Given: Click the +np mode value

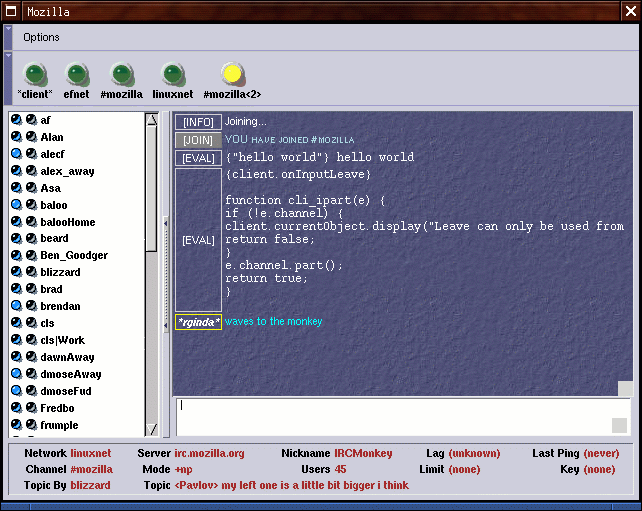Looking at the screenshot, I should (x=183, y=470).
